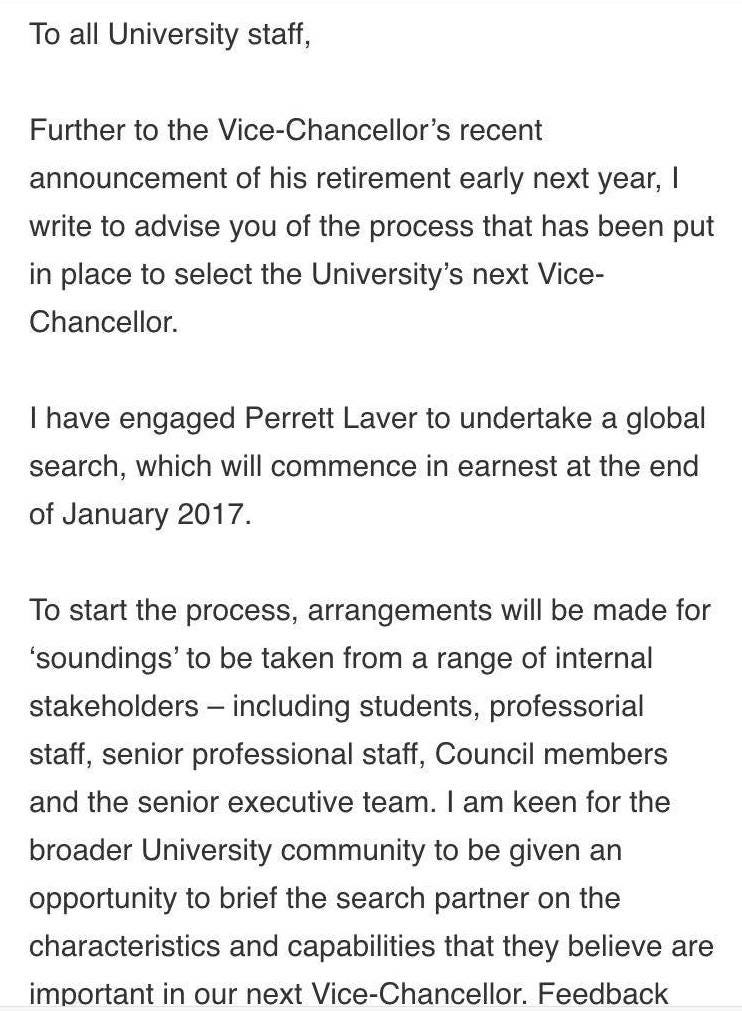This screenshot has width=742, height=1011.
Task: Click the word 'opportunity' in last paragraph
Action: (x=103, y=898)
